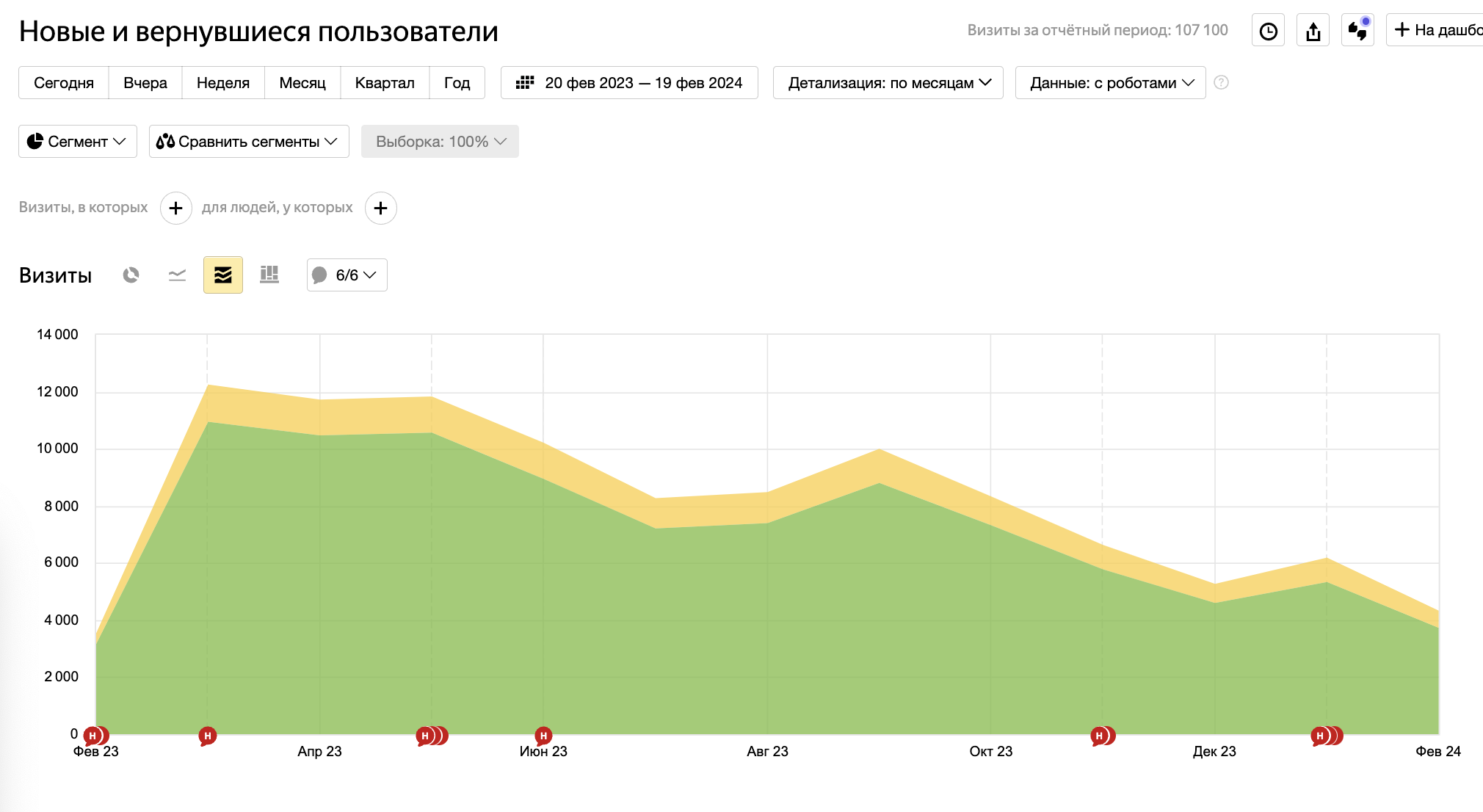This screenshot has height=812, width=1483.
Task: Click the help question mark icon
Action: click(1221, 82)
